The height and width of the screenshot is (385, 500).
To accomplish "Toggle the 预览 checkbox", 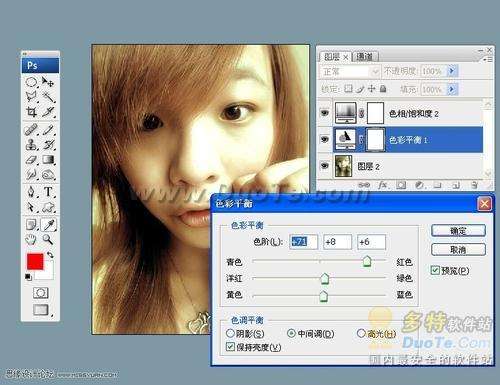I will [435, 270].
